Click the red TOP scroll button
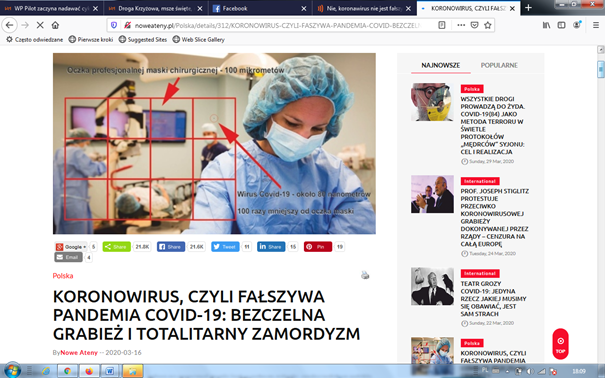The width and height of the screenshot is (605, 378). [x=560, y=344]
